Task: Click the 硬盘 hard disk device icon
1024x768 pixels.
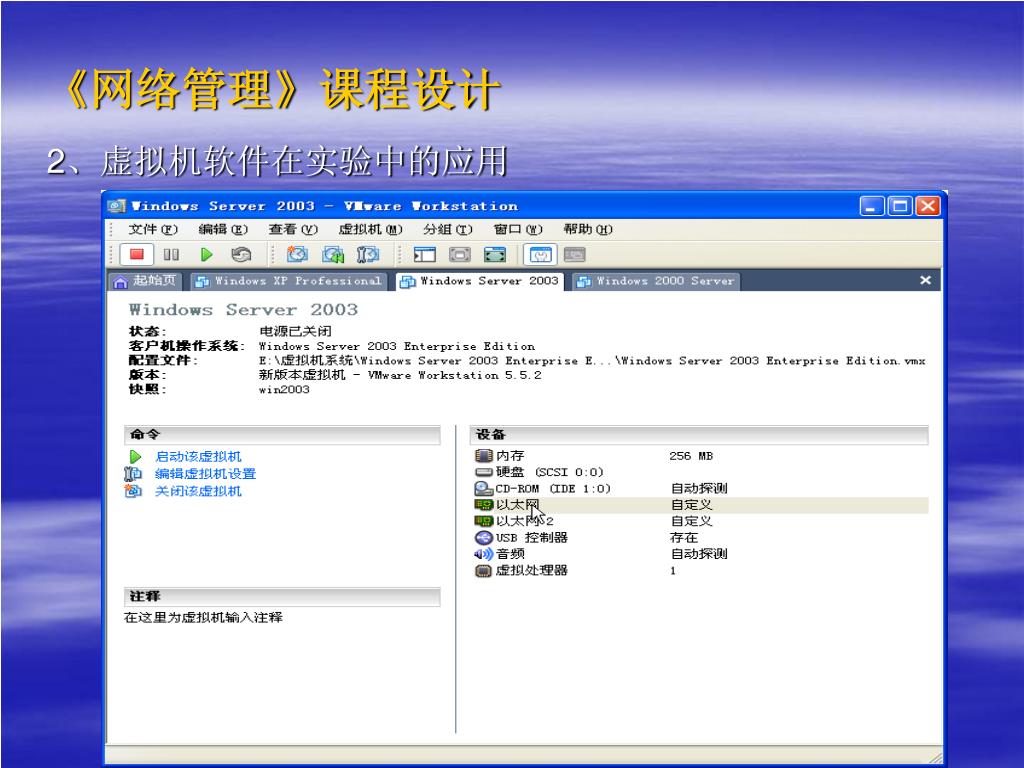Action: click(483, 472)
